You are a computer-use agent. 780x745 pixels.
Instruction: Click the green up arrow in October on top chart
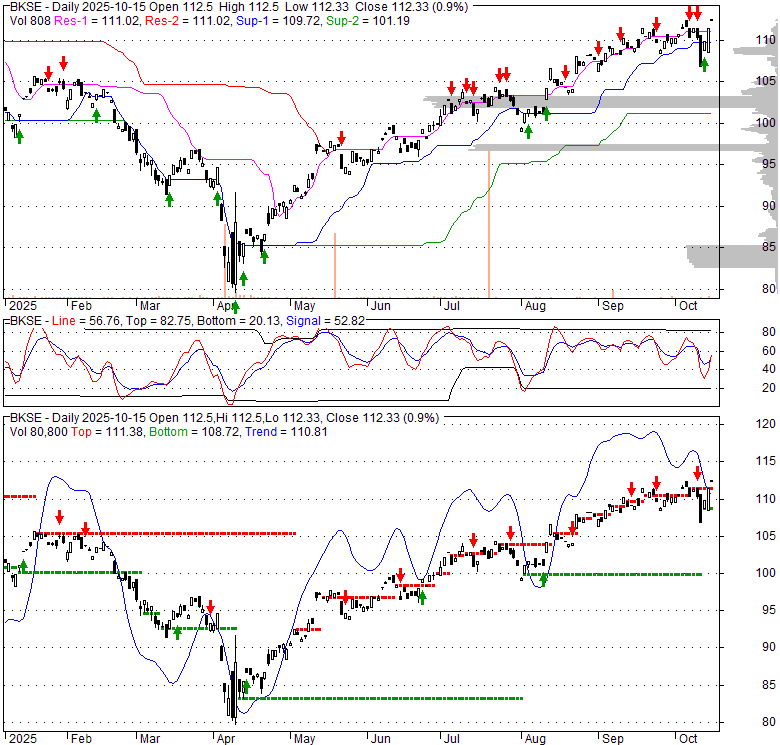point(704,65)
